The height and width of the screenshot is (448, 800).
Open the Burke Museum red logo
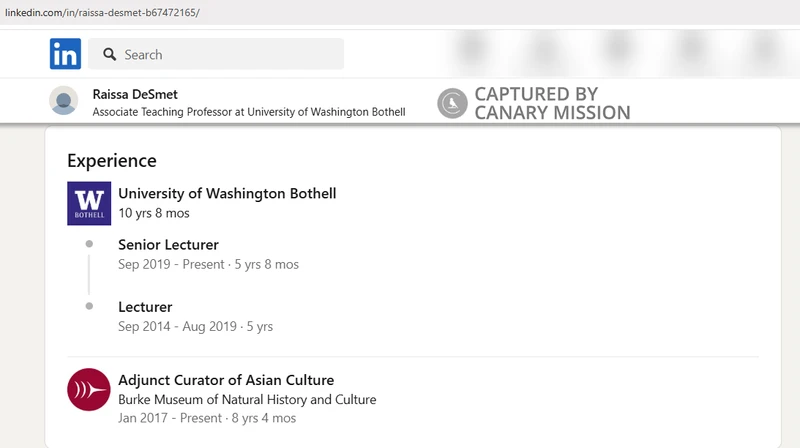click(x=89, y=389)
